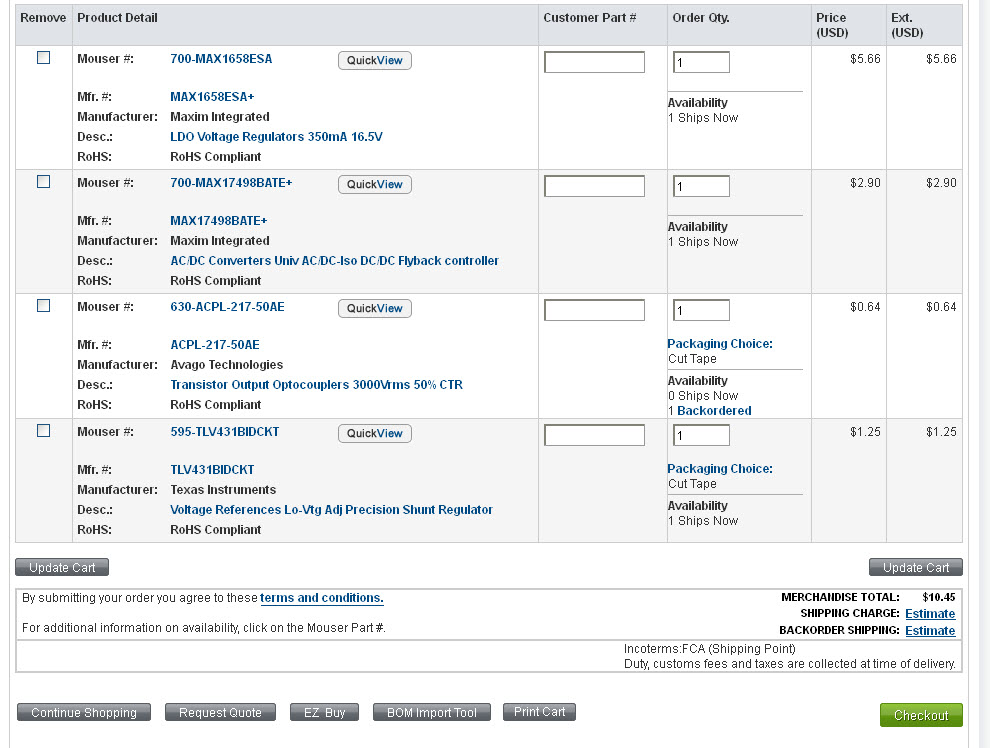Image resolution: width=990 pixels, height=748 pixels.
Task: Check remove box for 700-MAX17498BATE+ row
Action: pos(43,182)
